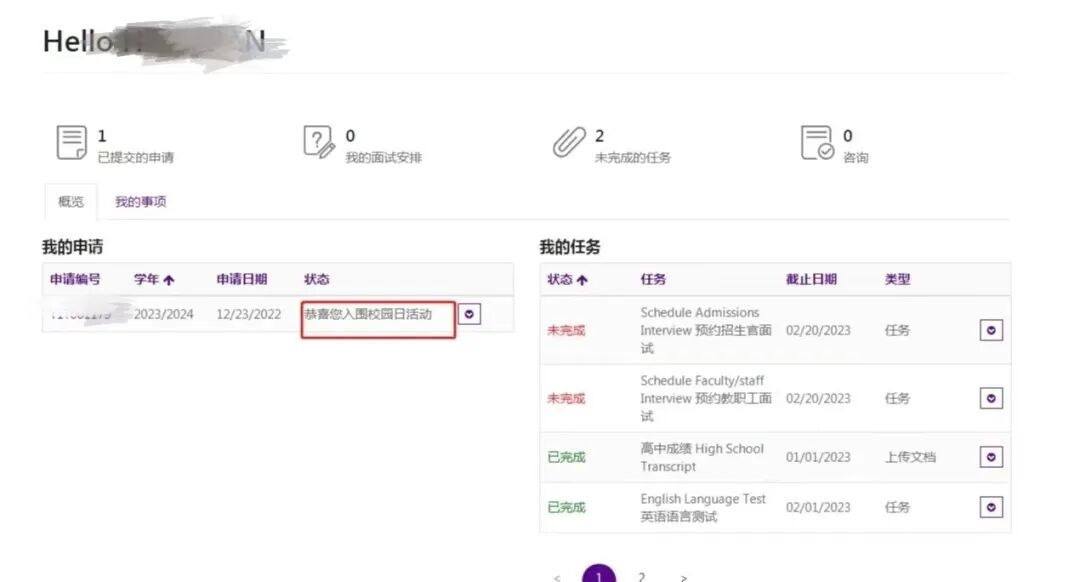
Task: Sort tasks by 类型 column header
Action: (x=897, y=279)
